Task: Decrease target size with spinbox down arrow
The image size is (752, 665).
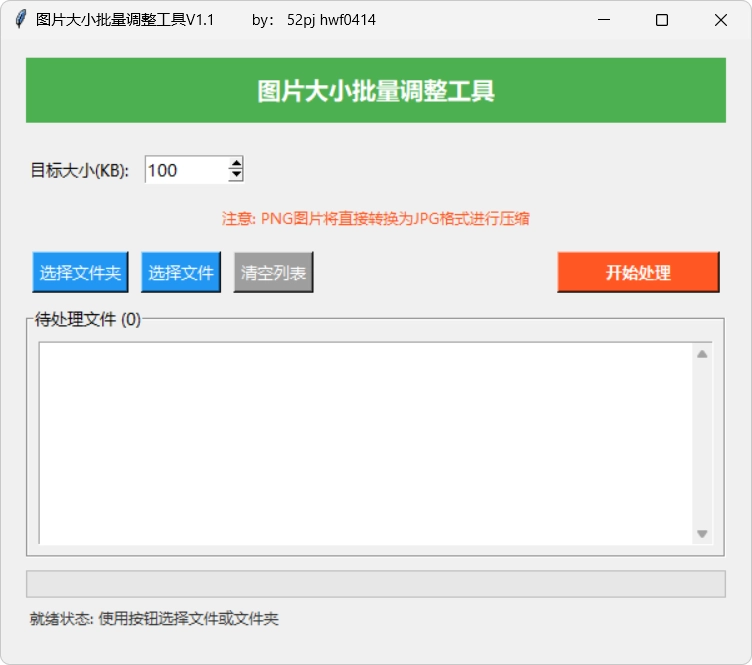Action: pos(236,175)
